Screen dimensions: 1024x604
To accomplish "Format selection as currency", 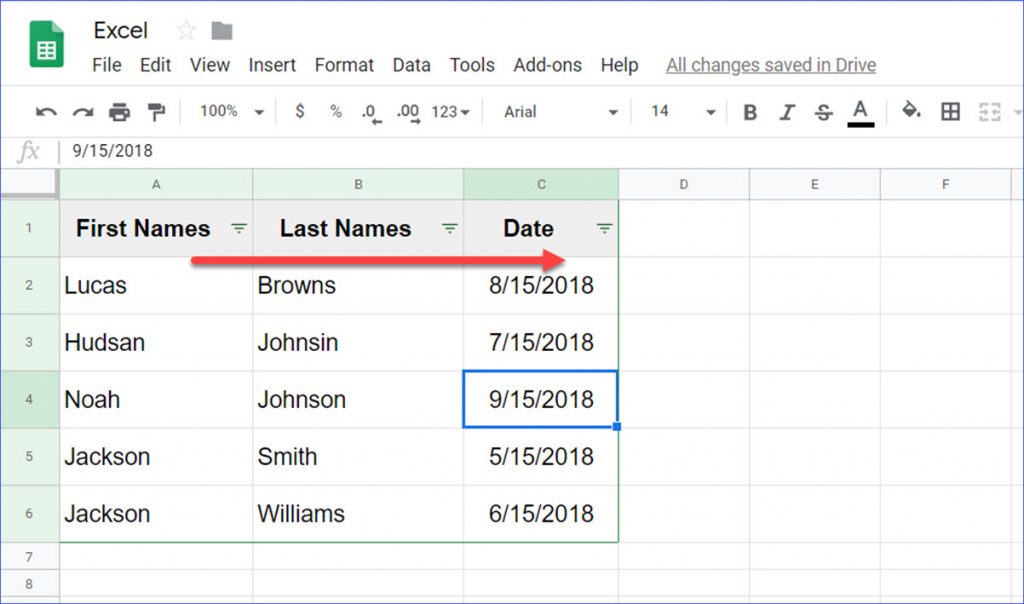I will tap(300, 112).
